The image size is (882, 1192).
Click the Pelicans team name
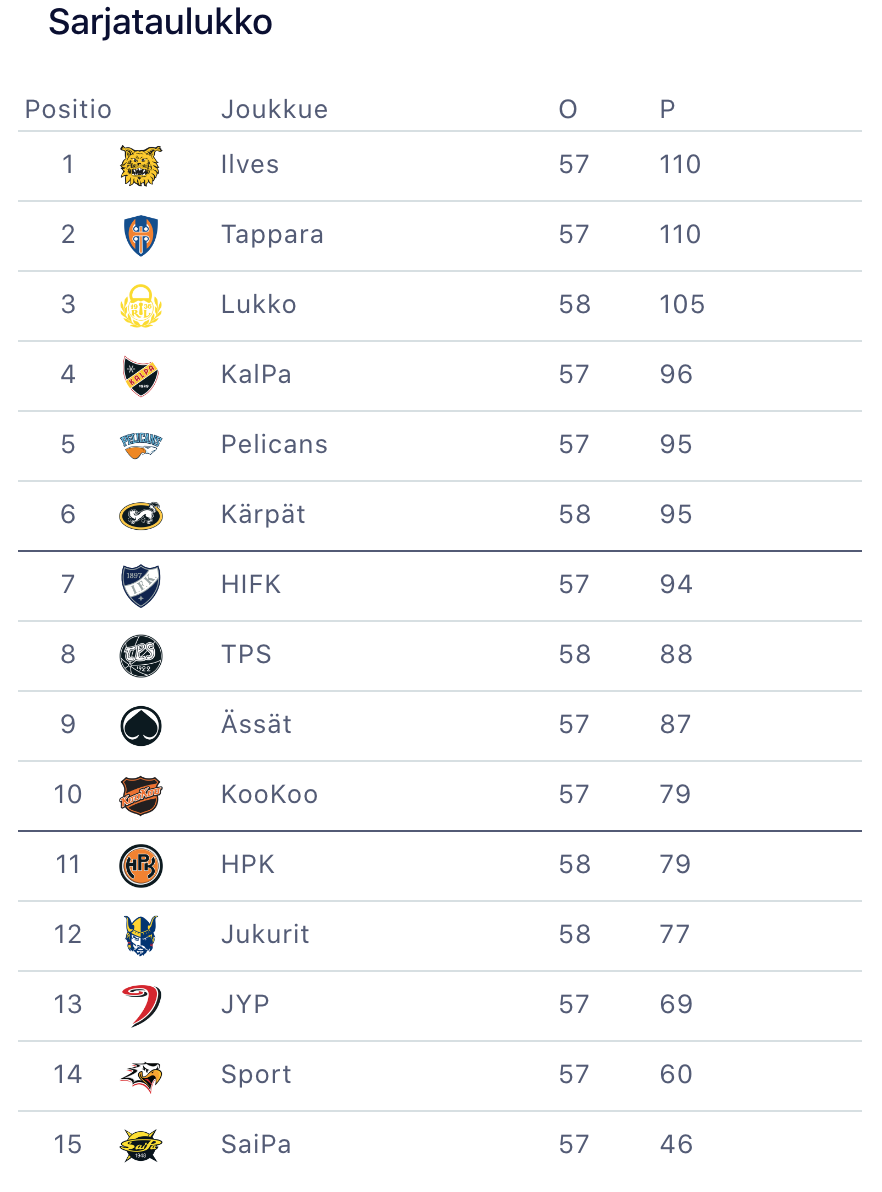pyautogui.click(x=274, y=445)
